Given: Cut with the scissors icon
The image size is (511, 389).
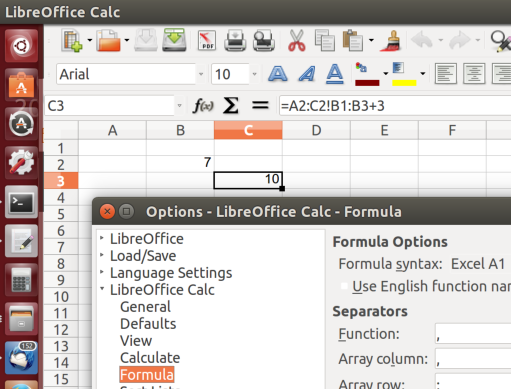Looking at the screenshot, I should tap(296, 40).
